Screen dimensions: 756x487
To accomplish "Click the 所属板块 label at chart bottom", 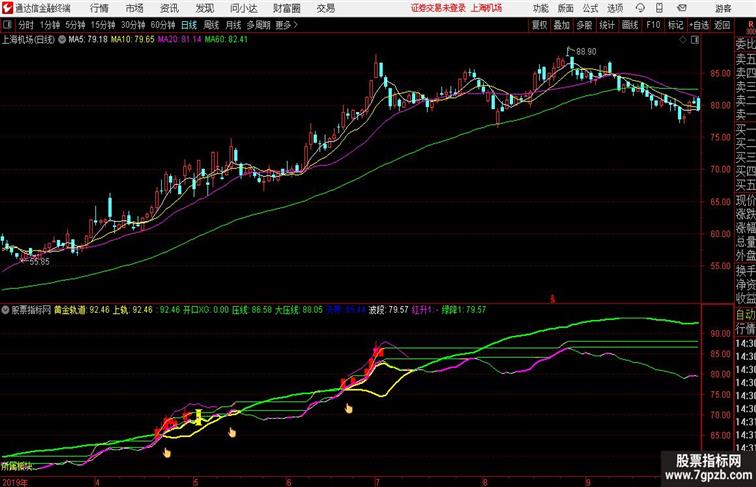I will 17,466.
